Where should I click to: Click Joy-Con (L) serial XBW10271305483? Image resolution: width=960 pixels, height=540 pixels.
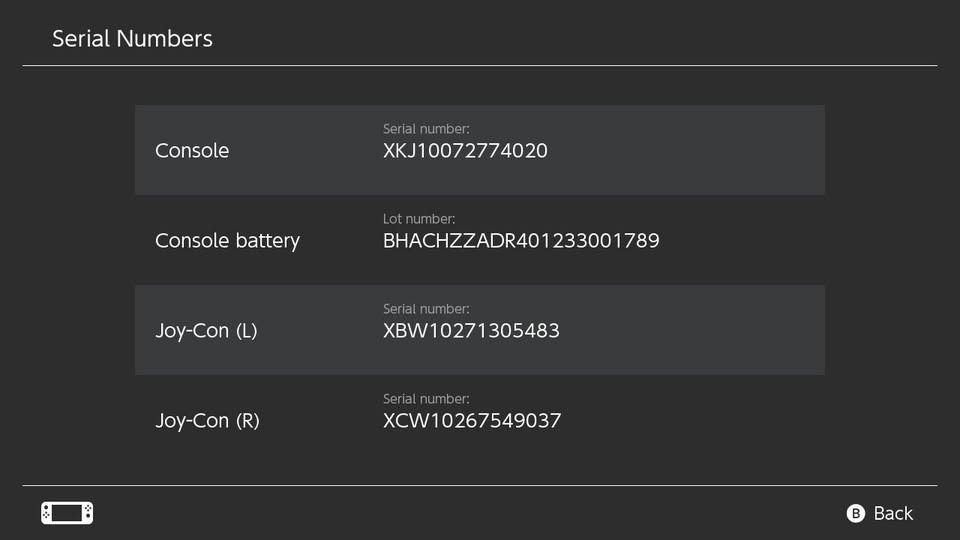click(x=471, y=331)
